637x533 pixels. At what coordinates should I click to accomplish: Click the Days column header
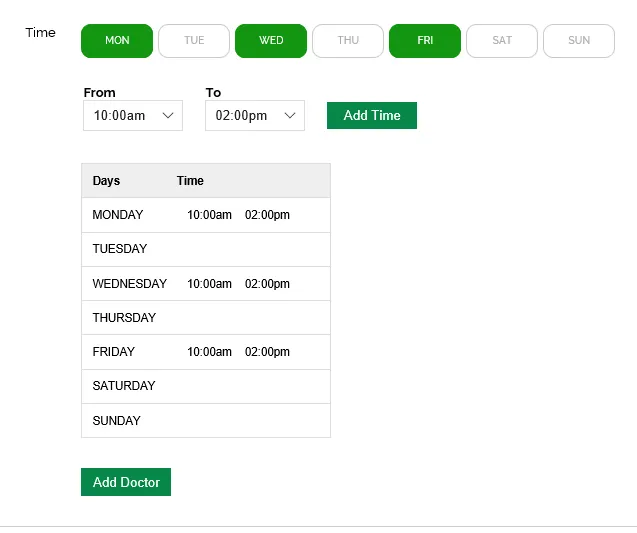[106, 181]
